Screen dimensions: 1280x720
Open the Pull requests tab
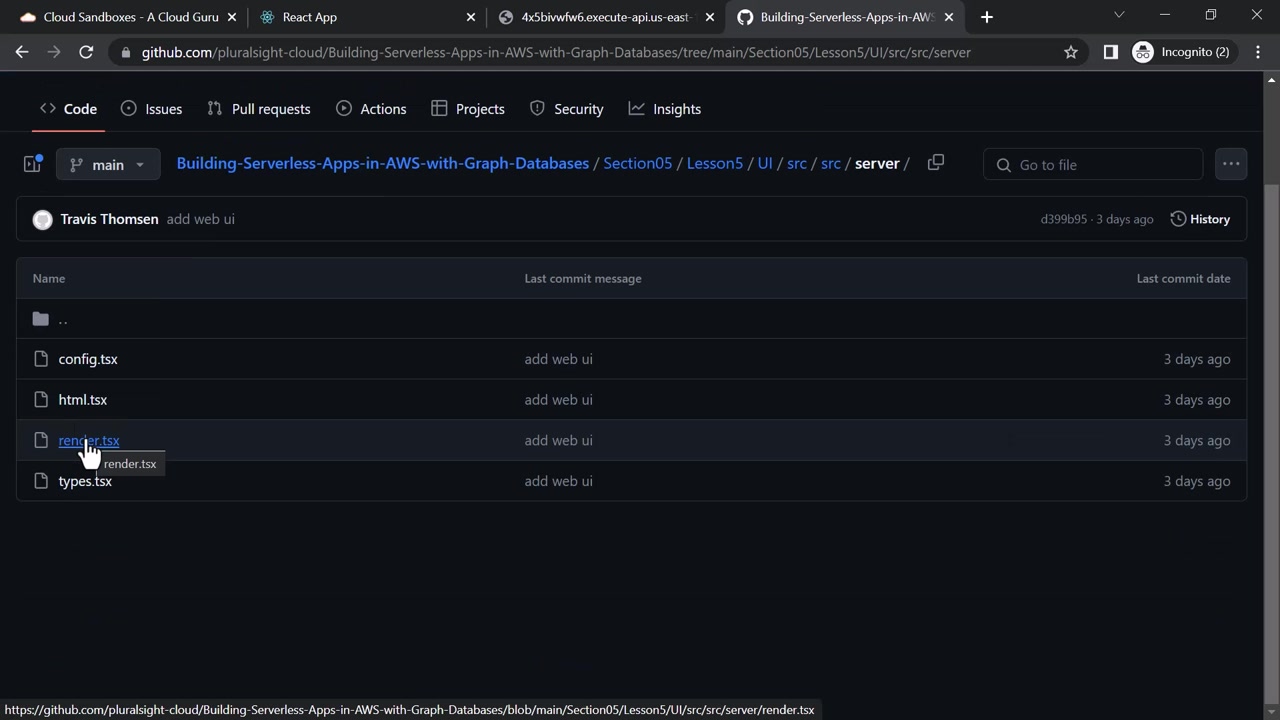click(259, 109)
